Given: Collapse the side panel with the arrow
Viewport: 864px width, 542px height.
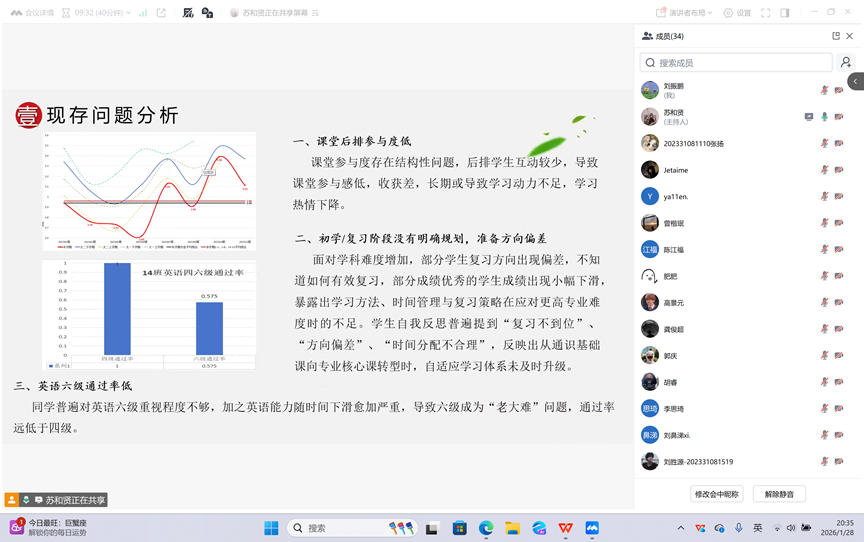Looking at the screenshot, I should (x=855, y=81).
